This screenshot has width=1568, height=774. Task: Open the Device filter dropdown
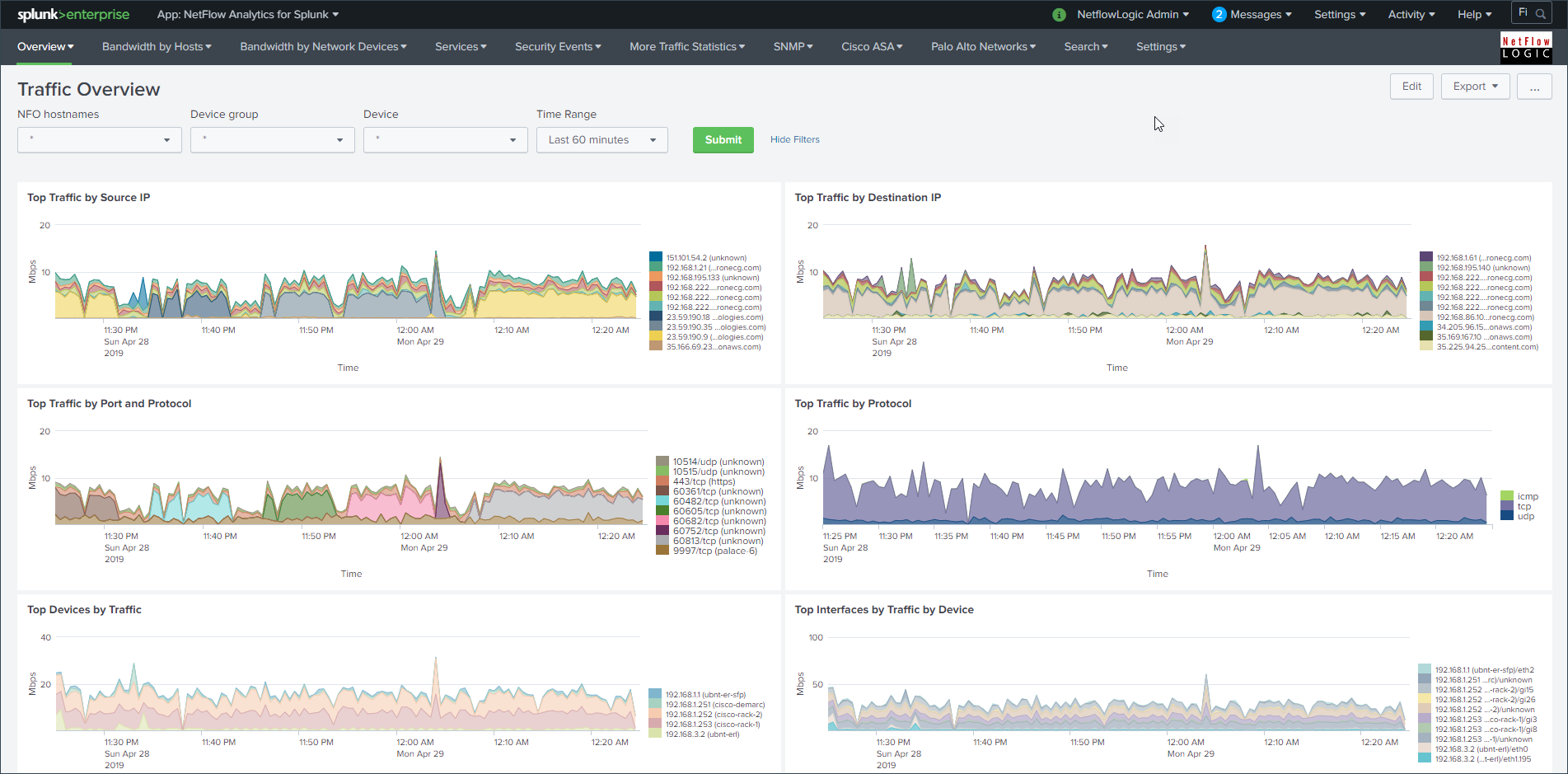pyautogui.click(x=446, y=140)
